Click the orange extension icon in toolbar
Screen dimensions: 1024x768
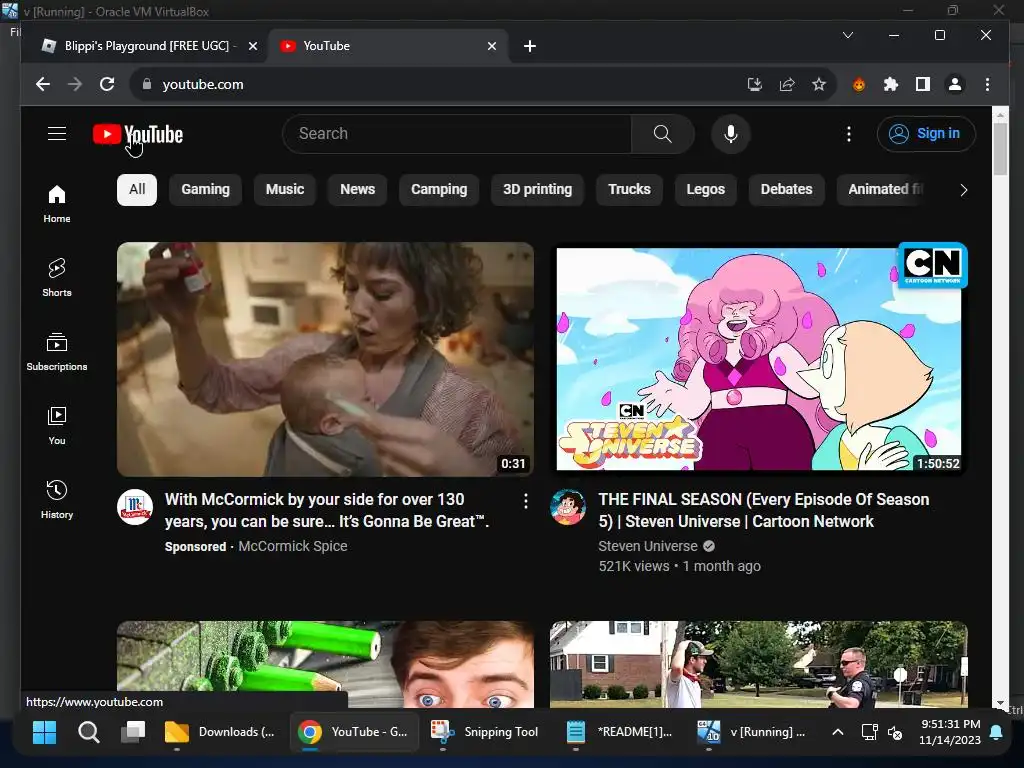pyautogui.click(x=859, y=84)
